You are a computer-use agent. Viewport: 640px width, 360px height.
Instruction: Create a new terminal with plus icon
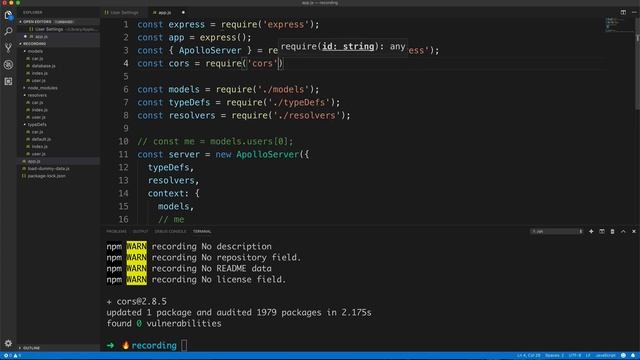click(x=591, y=231)
